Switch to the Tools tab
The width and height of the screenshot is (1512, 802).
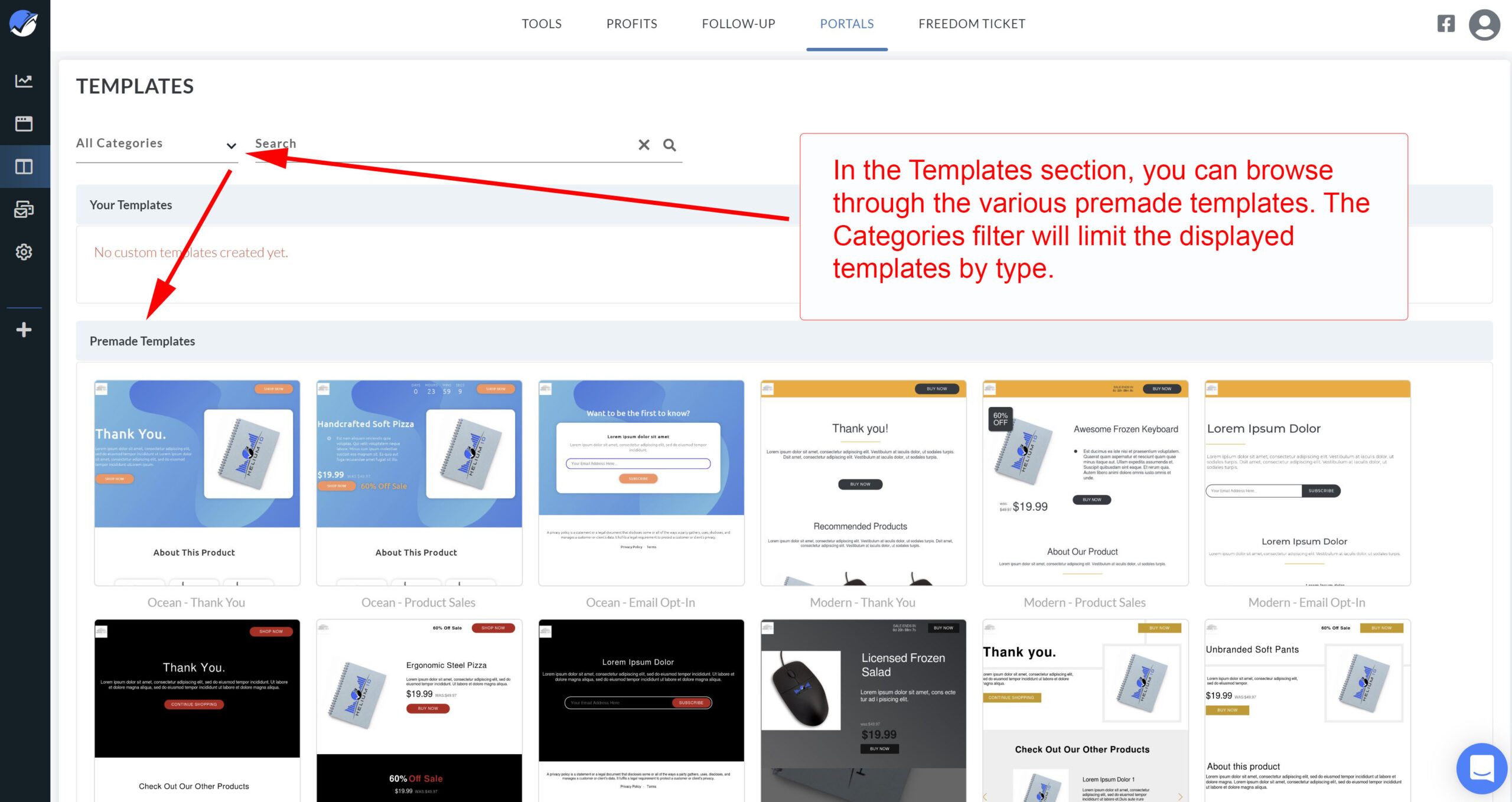(x=541, y=24)
